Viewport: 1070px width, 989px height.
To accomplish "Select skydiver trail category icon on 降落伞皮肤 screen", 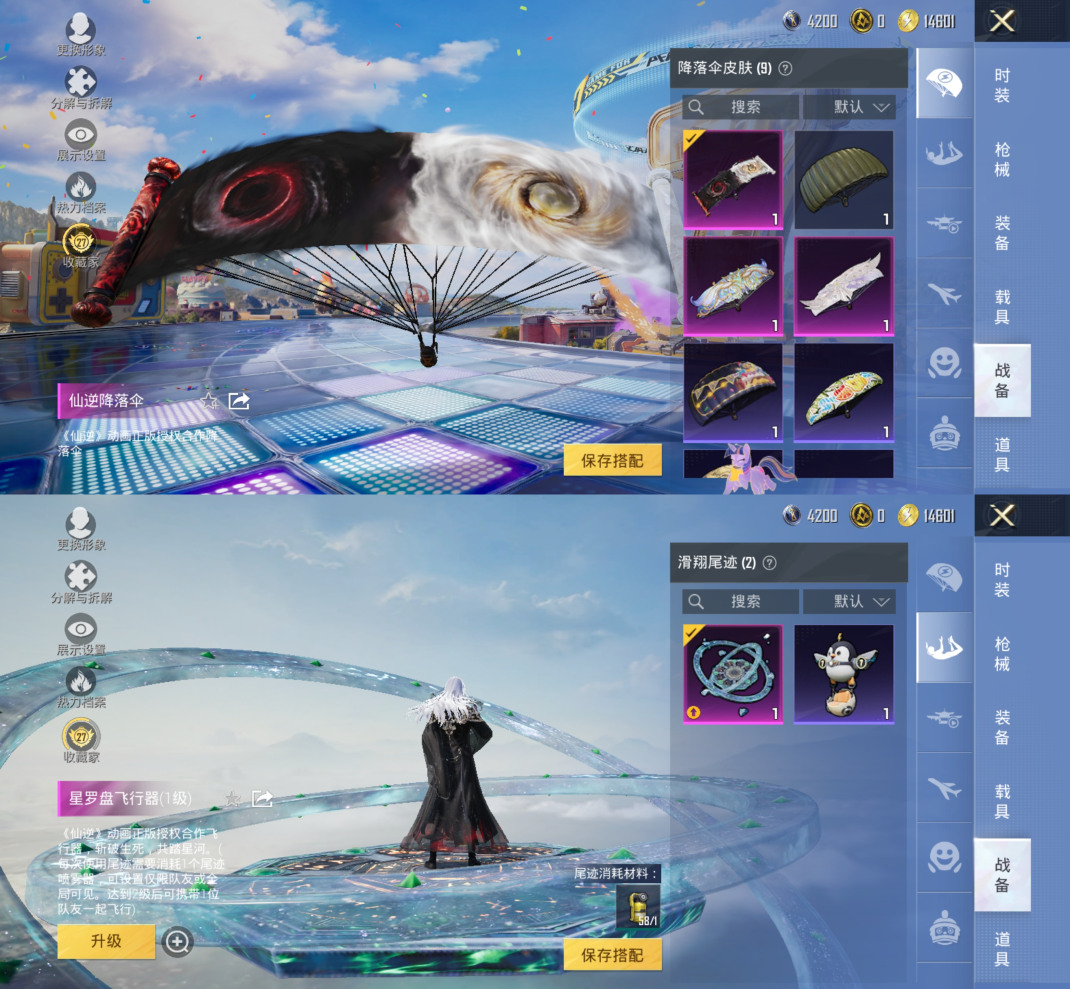I will click(x=944, y=154).
